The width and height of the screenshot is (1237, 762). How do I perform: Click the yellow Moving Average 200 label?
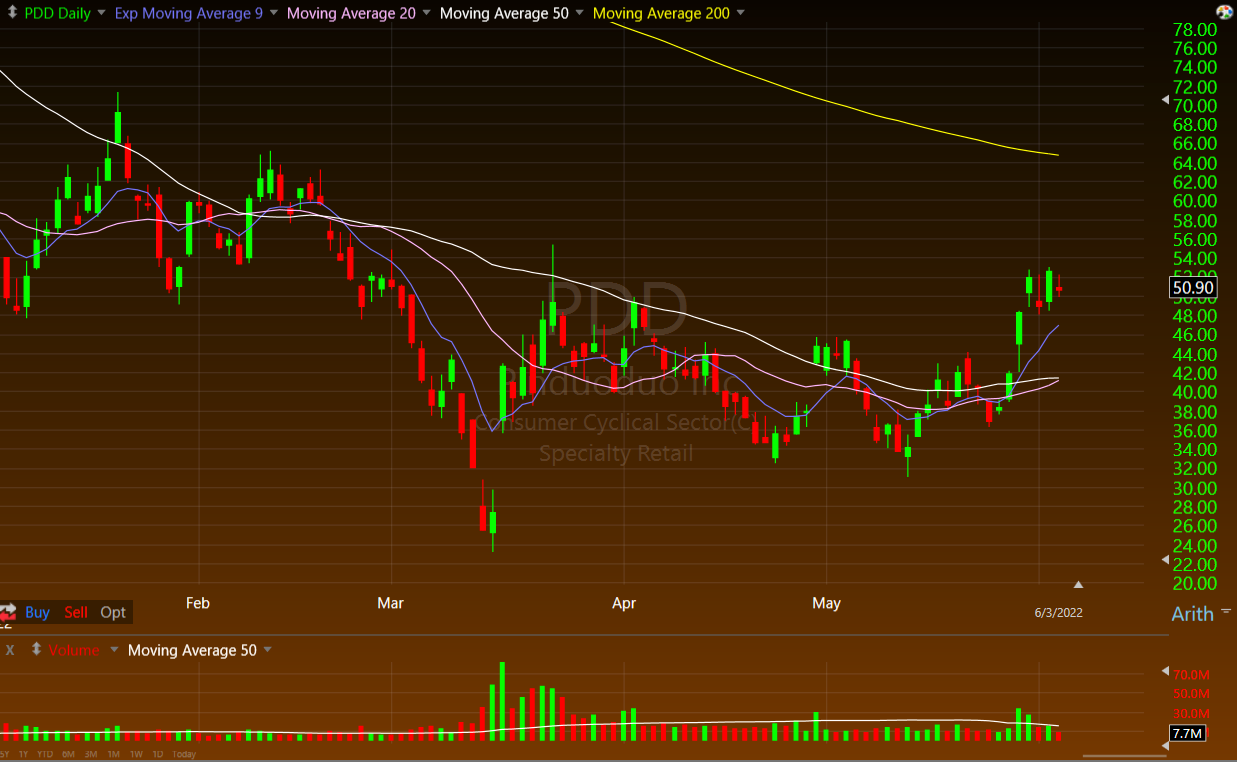(661, 13)
